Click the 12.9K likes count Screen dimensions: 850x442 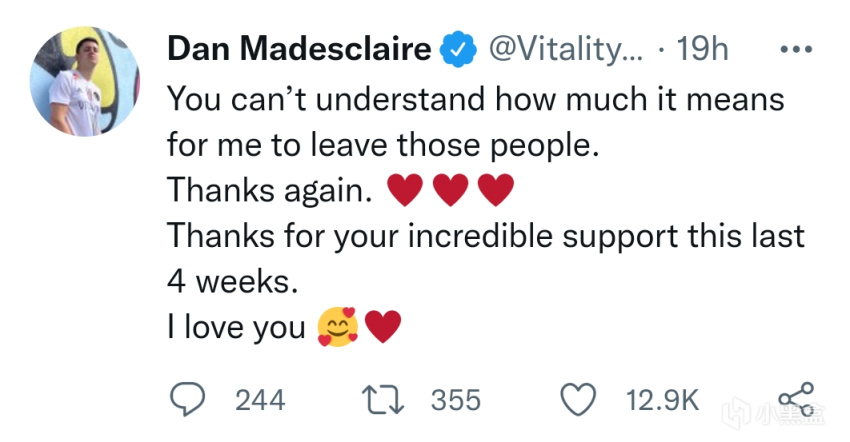click(x=662, y=401)
